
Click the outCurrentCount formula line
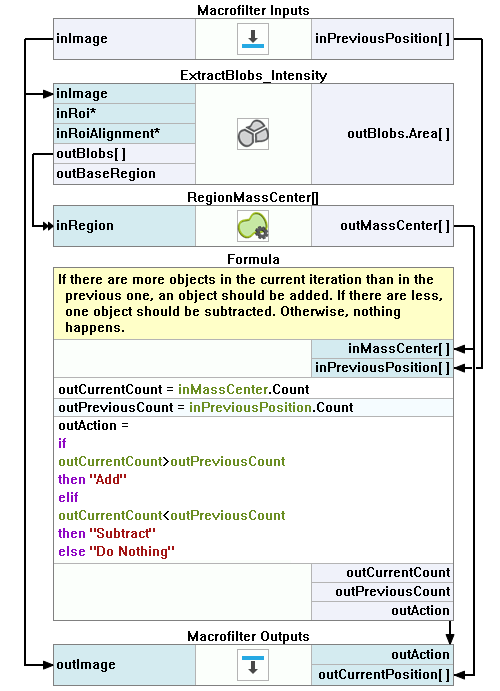tap(253, 390)
